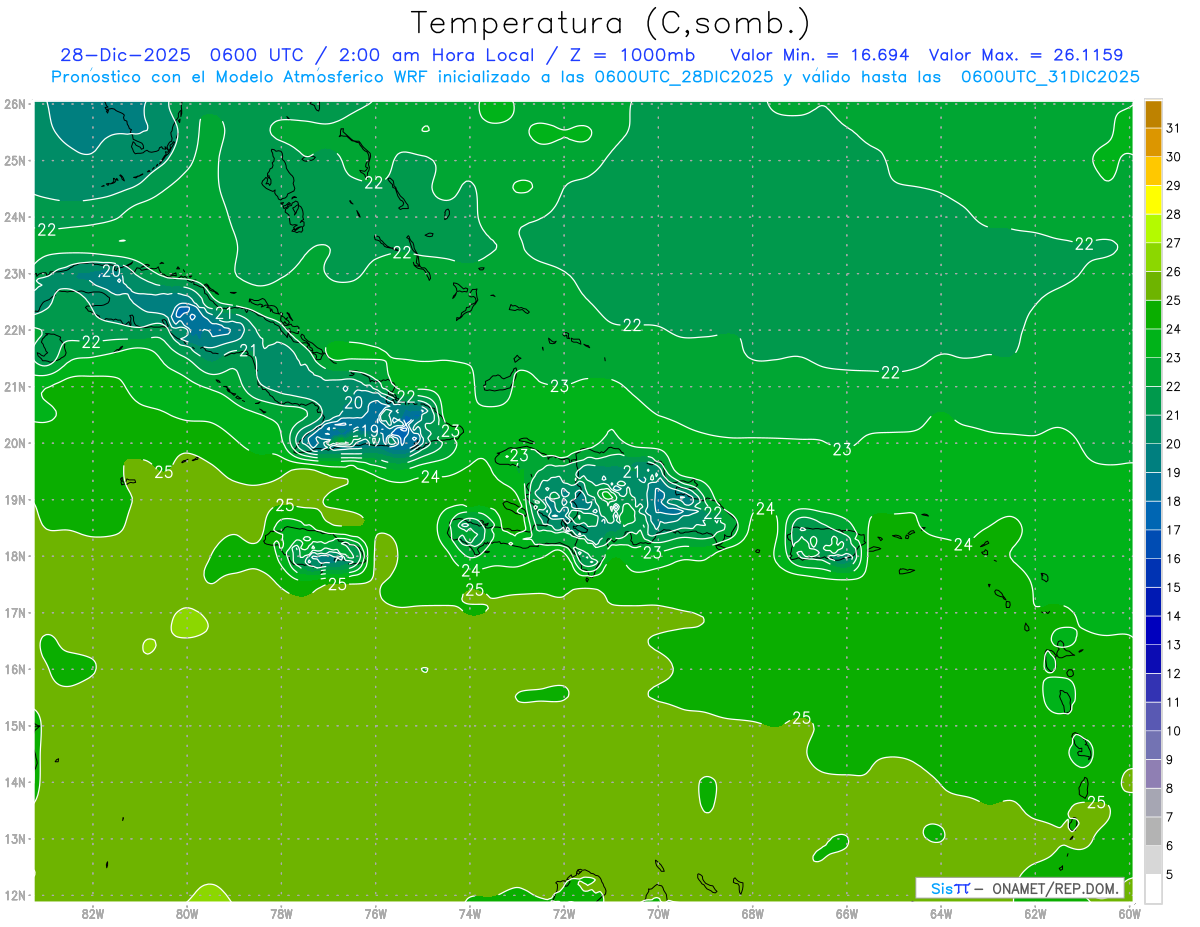Click the '78W' longitude axis label

(281, 913)
